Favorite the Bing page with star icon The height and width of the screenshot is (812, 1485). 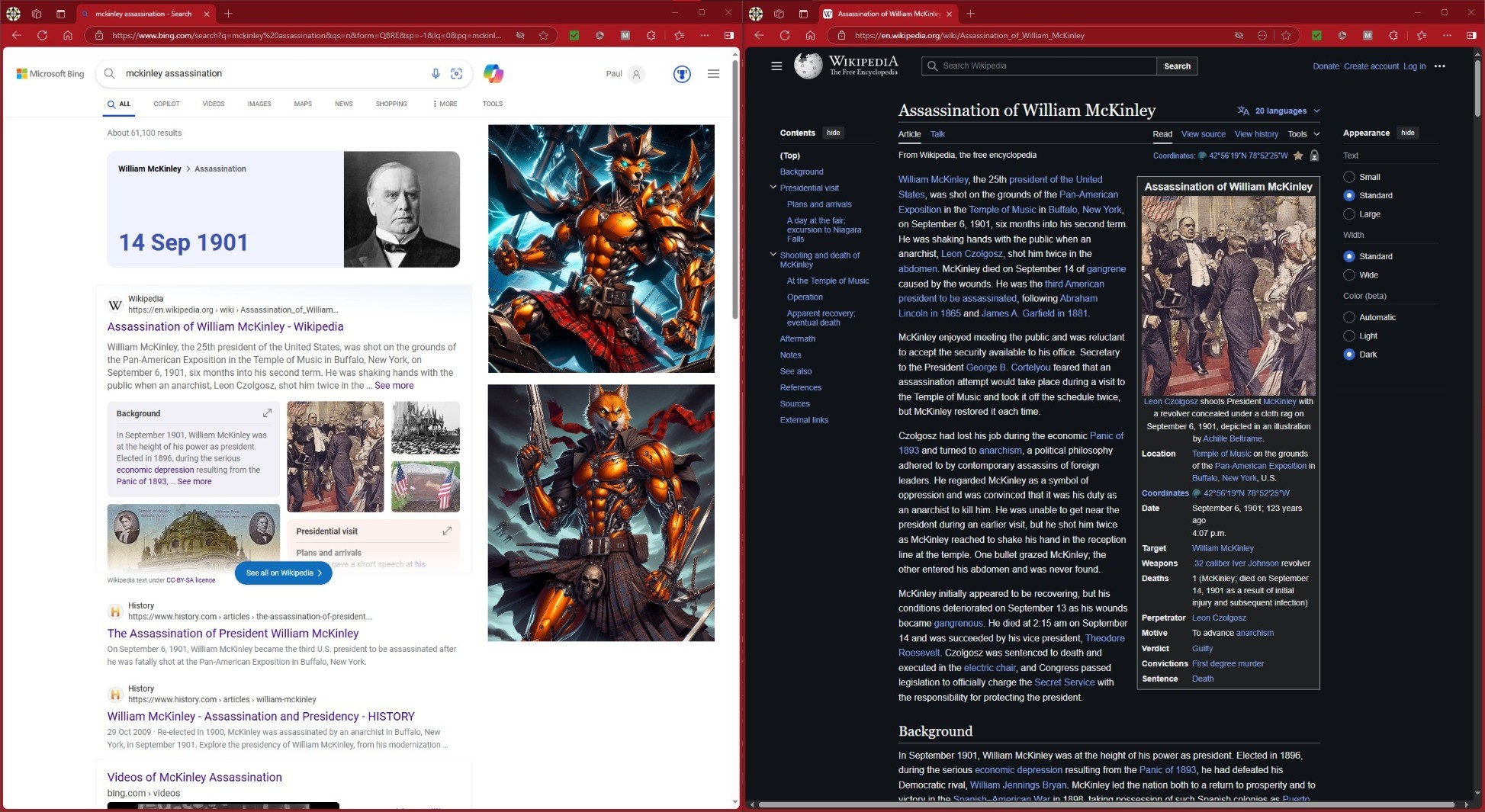click(x=543, y=35)
